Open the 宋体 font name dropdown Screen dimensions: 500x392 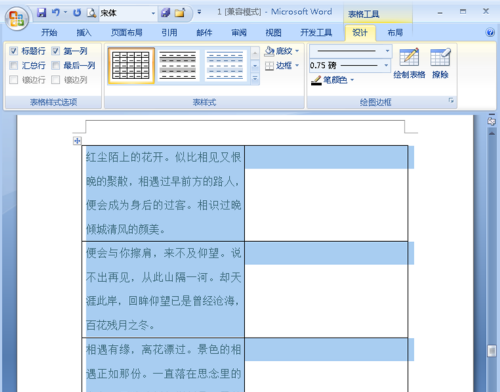point(153,13)
